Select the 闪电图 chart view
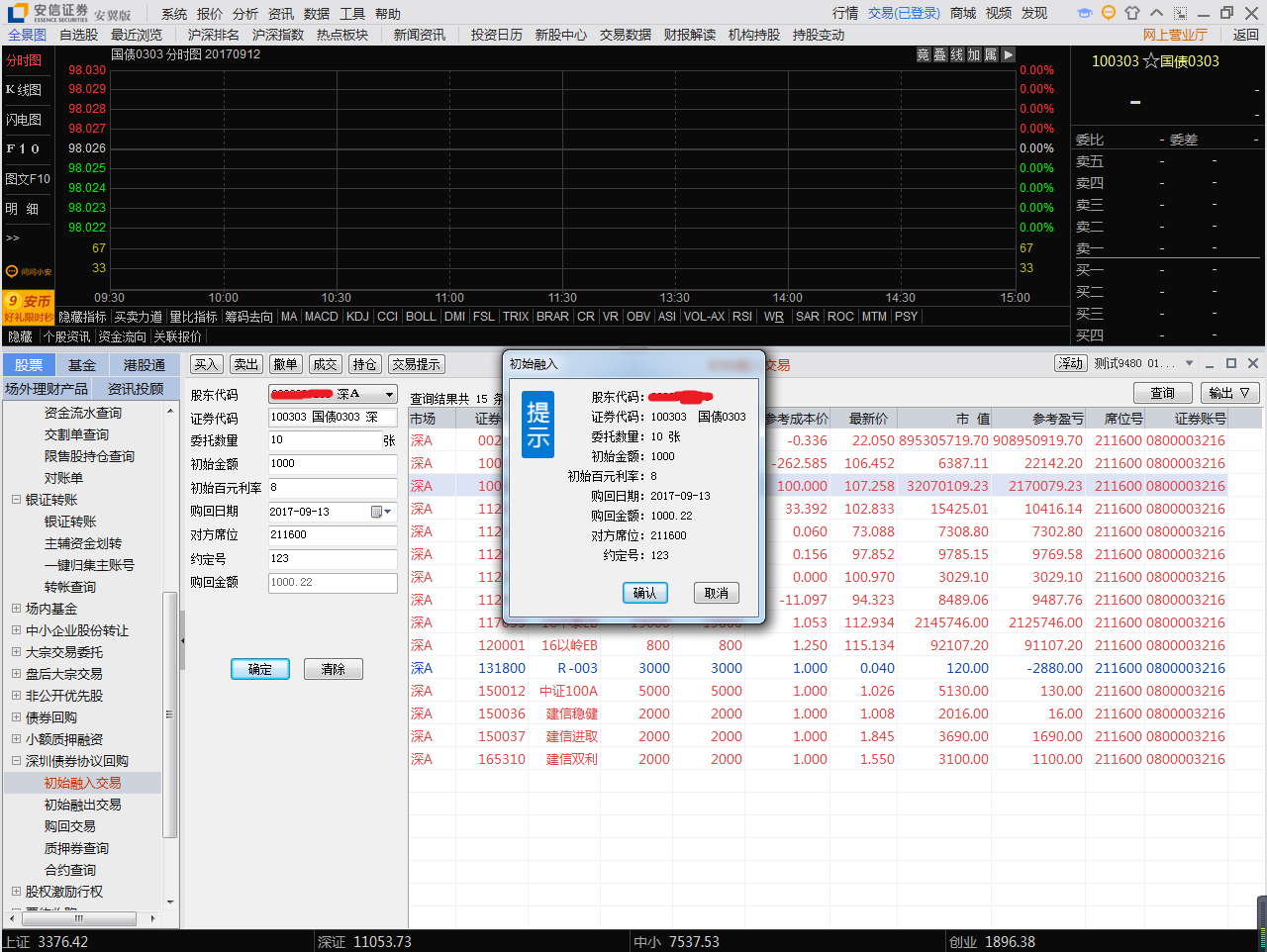The image size is (1267, 952). click(24, 120)
